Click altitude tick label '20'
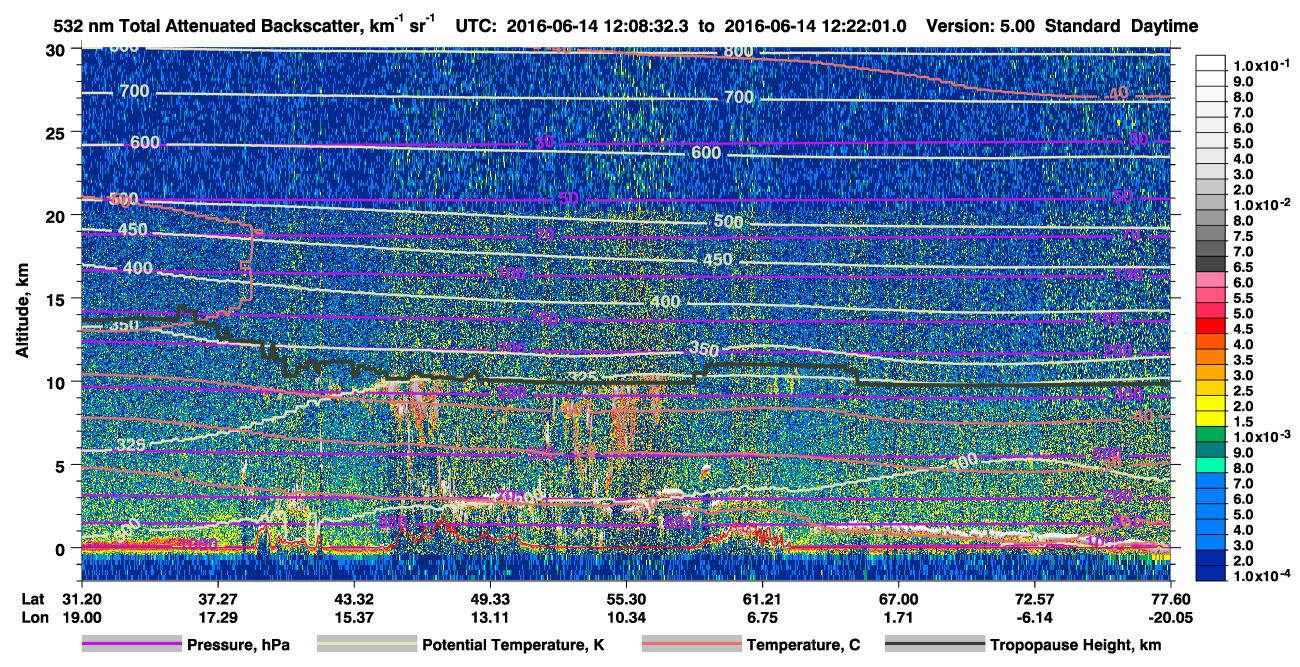Image resolution: width=1300 pixels, height=667 pixels. click(58, 215)
